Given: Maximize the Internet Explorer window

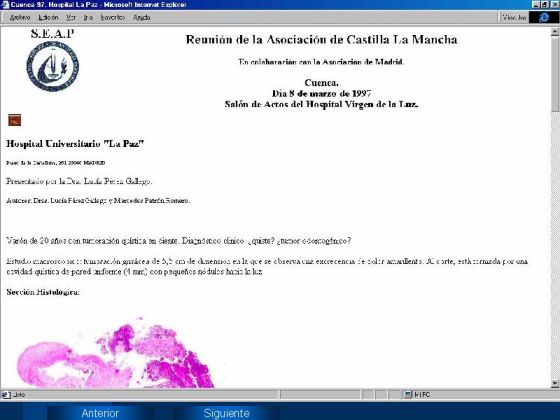Looking at the screenshot, I should [545, 5].
